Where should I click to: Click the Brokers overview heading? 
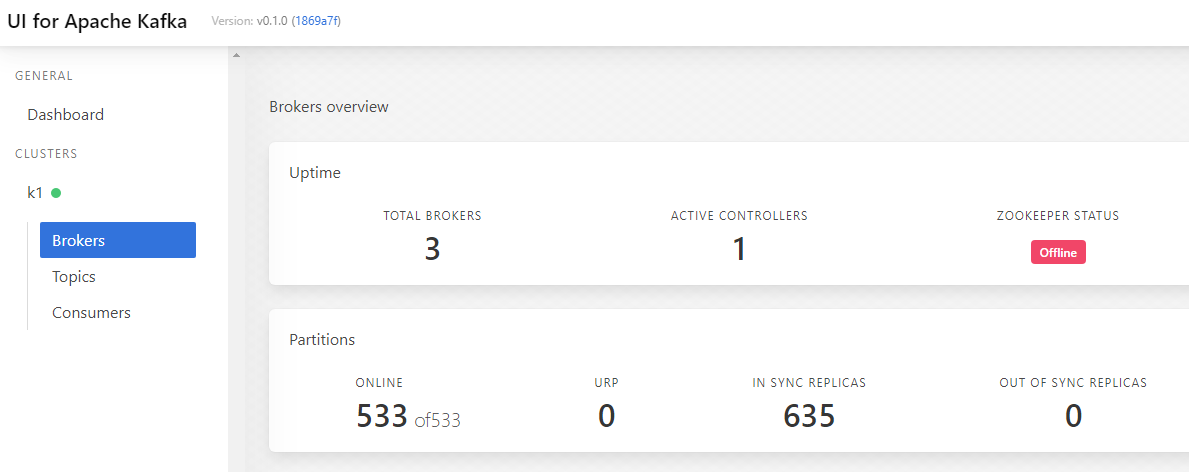tap(329, 107)
